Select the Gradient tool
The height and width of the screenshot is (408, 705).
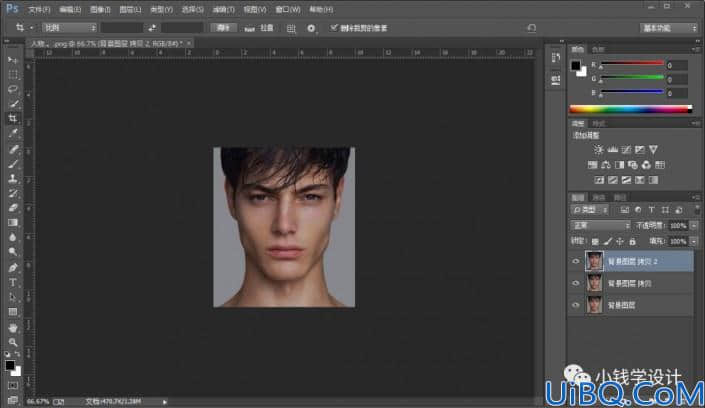[13, 223]
